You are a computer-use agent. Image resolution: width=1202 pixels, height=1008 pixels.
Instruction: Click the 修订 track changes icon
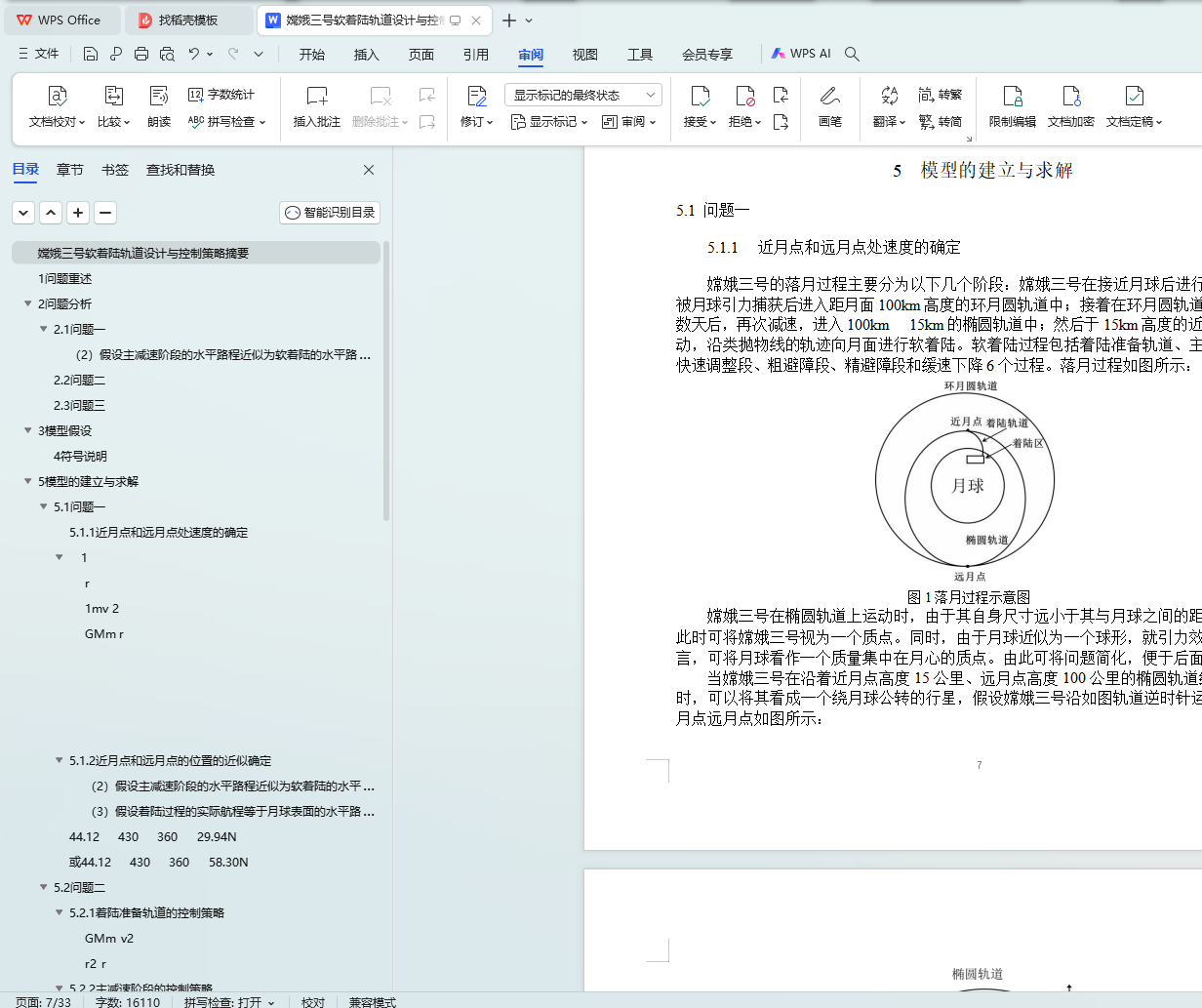pyautogui.click(x=477, y=96)
